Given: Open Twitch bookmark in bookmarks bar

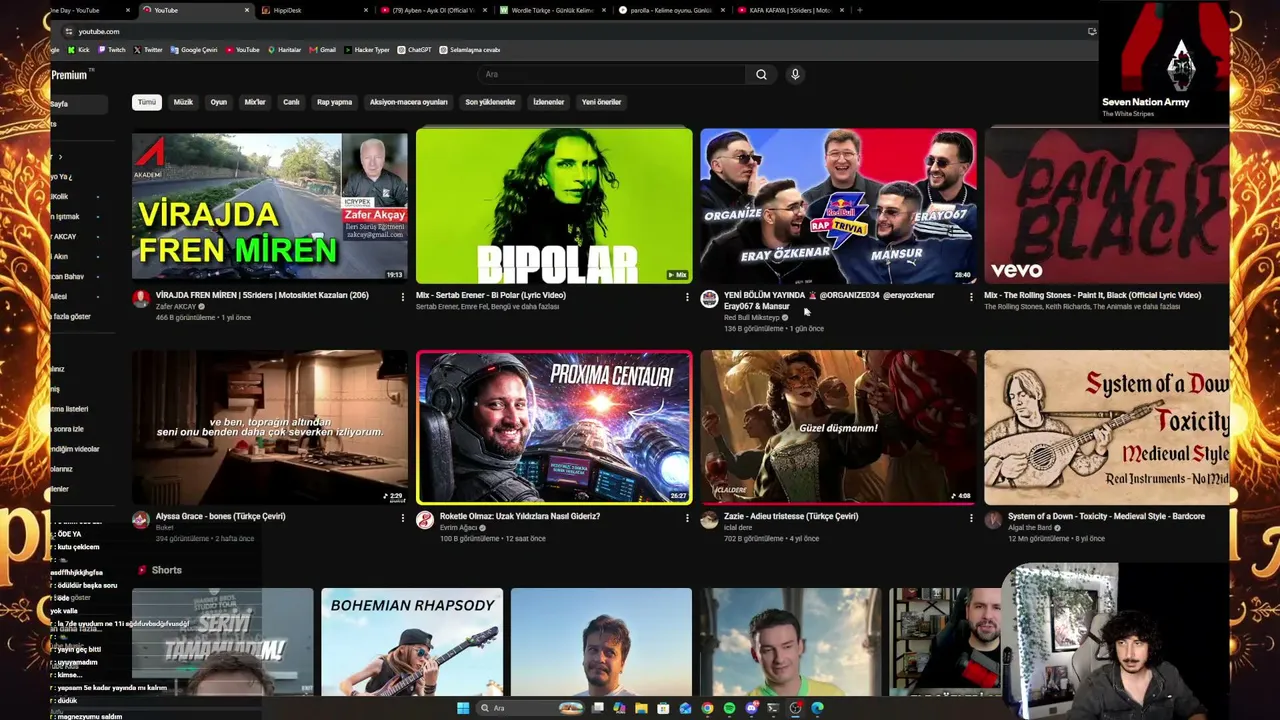Looking at the screenshot, I should click(x=112, y=50).
